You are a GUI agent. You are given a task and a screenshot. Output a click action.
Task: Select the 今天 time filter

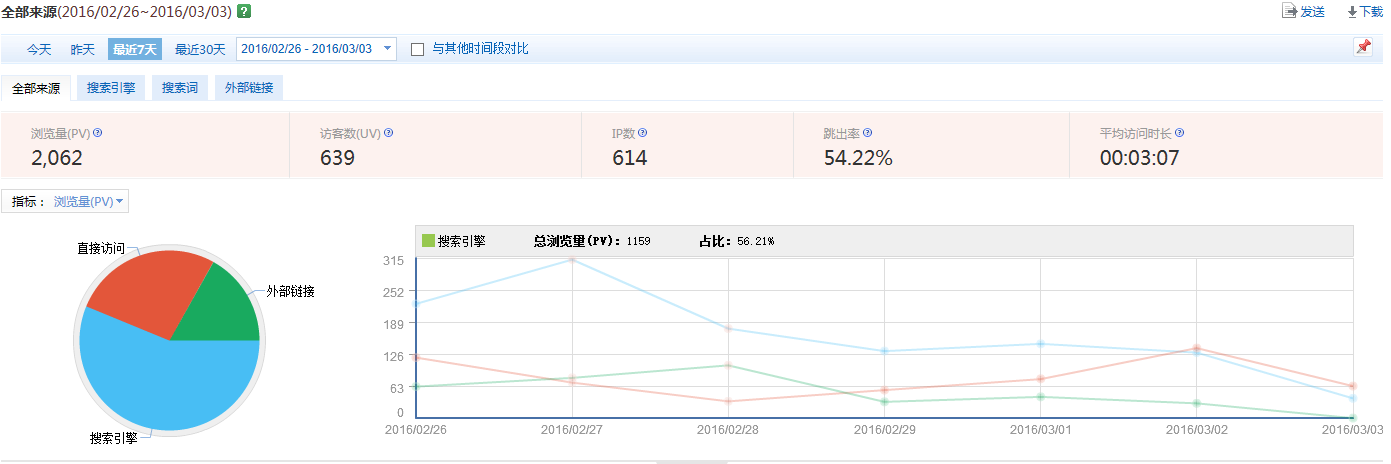39,49
